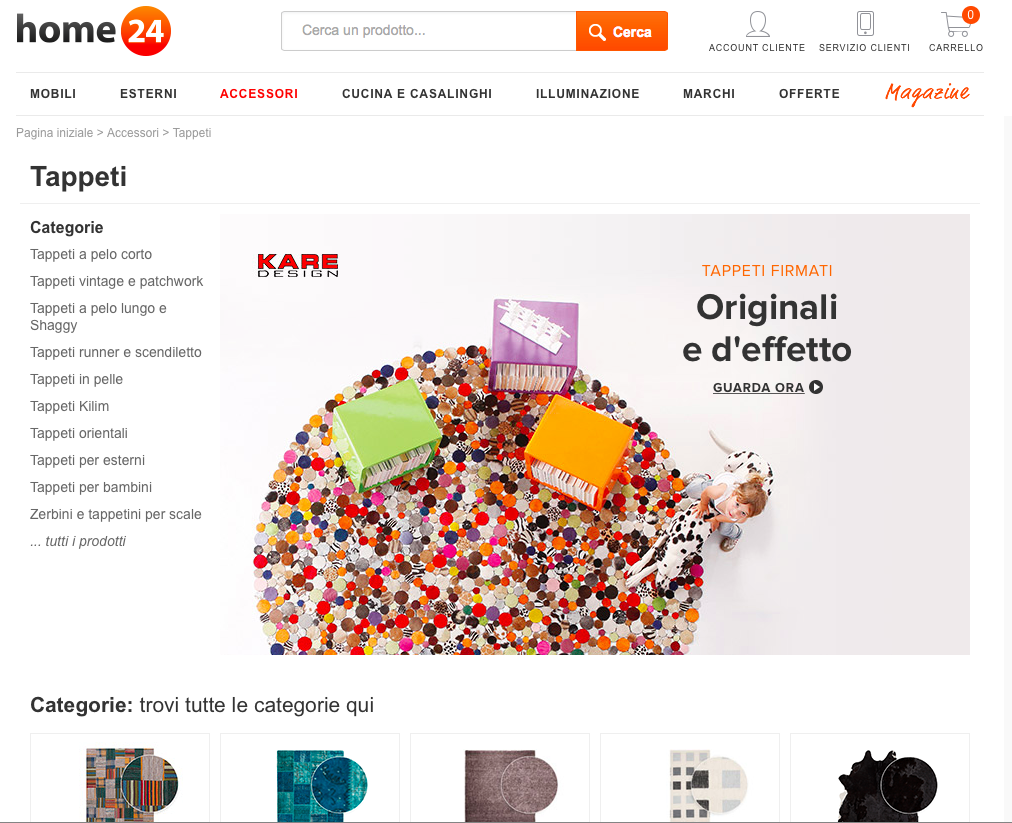1012x823 pixels.
Task: Click the arrow icon beside Guarda Ora
Action: (816, 387)
